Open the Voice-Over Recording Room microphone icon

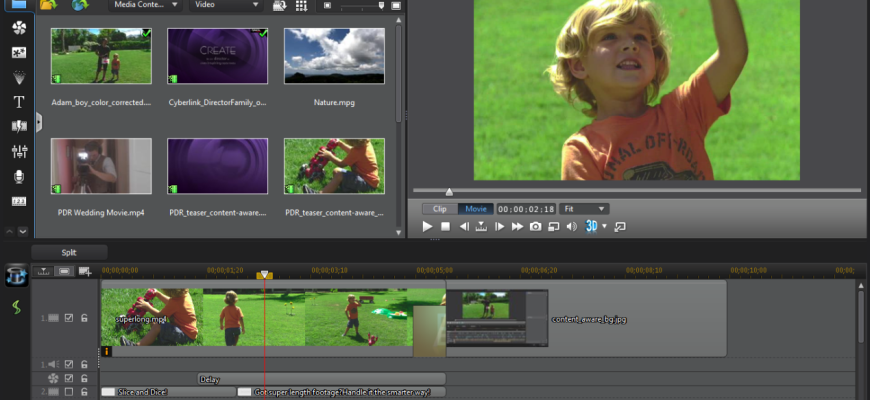[x=18, y=176]
